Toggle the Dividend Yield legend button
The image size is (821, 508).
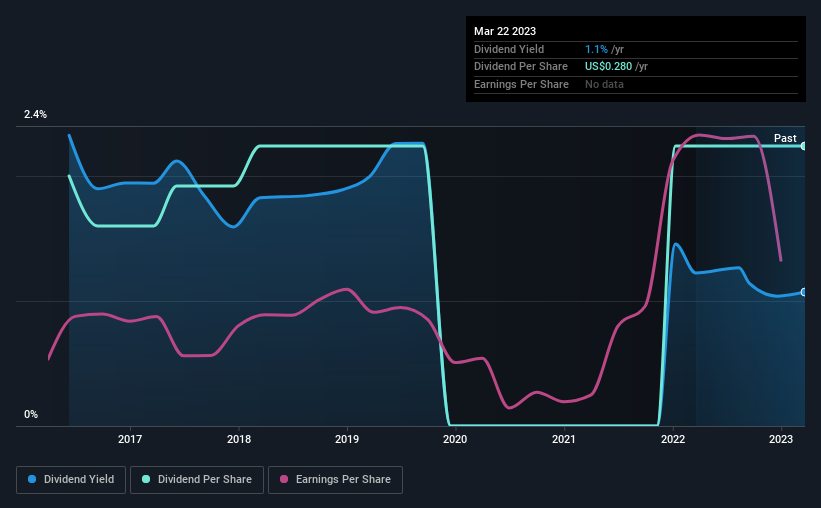coord(71,480)
